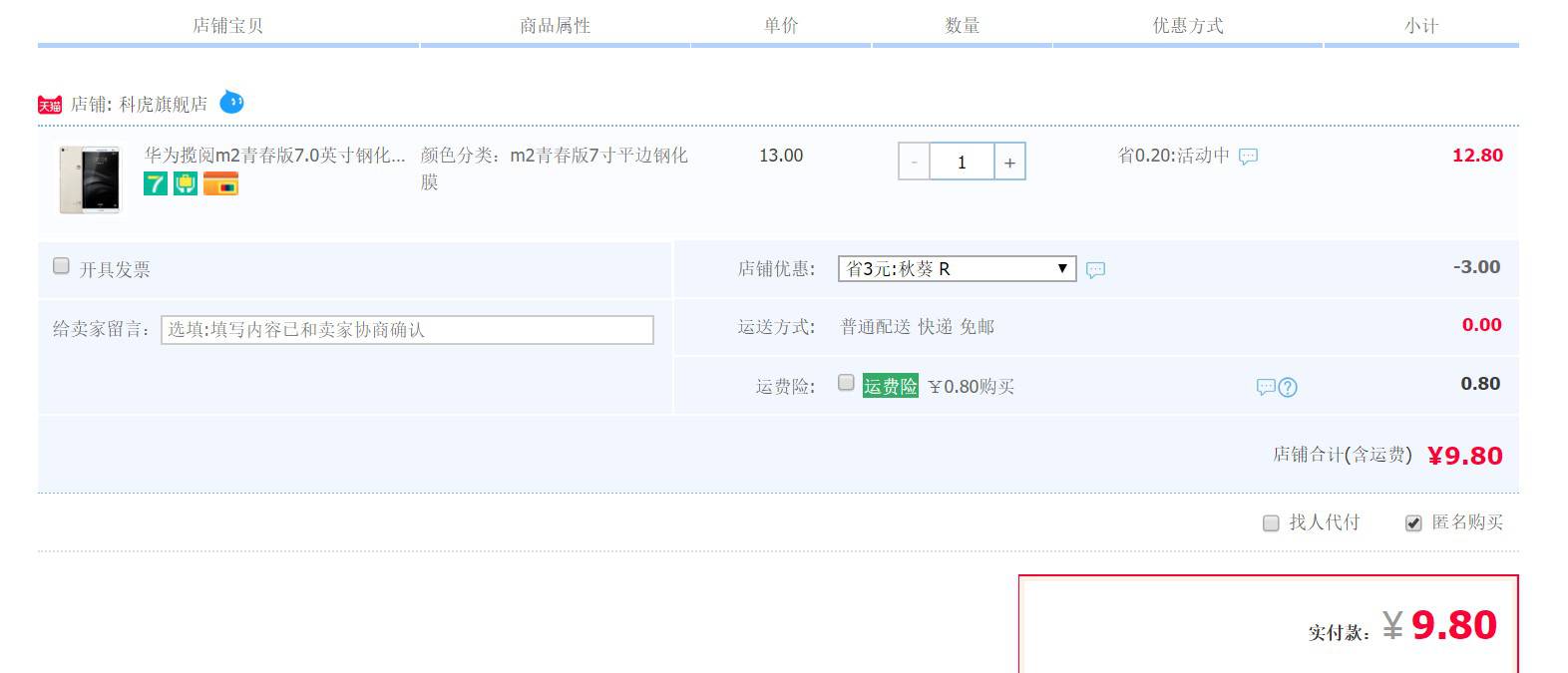Click the 省0.20:活动中 promotion text
Image resolution: width=1568 pixels, height=673 pixels.
(x=1173, y=156)
